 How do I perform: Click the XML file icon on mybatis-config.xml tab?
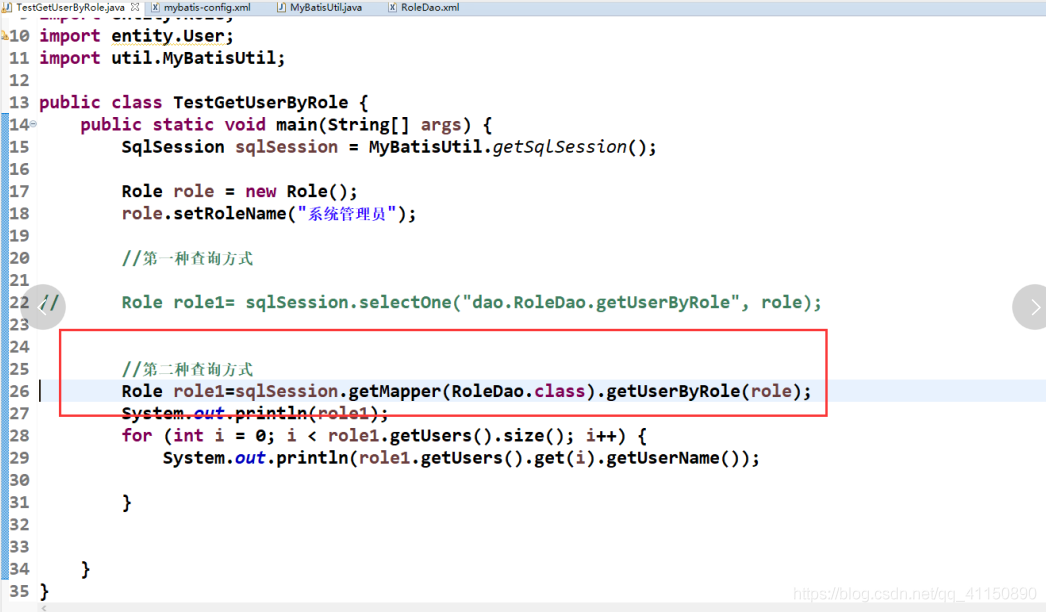[x=155, y=7]
